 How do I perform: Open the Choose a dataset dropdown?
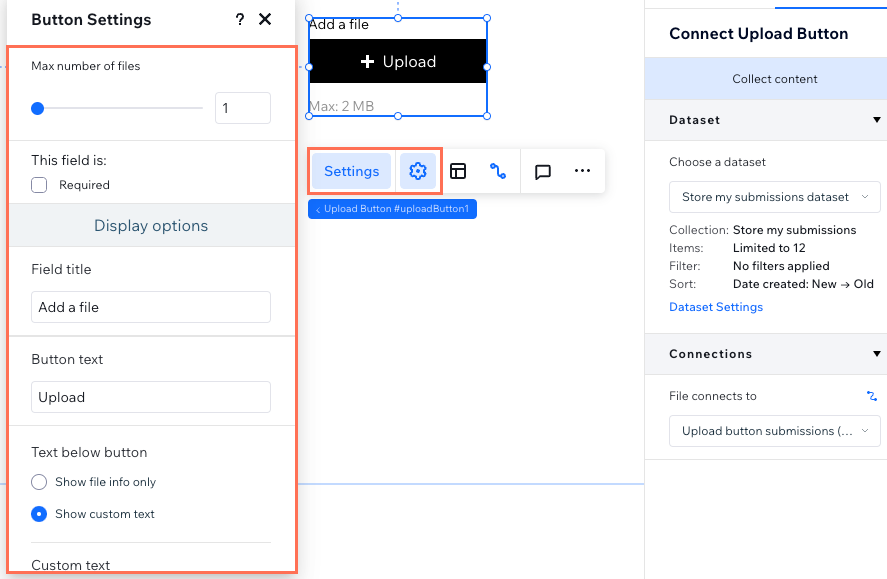coord(774,197)
